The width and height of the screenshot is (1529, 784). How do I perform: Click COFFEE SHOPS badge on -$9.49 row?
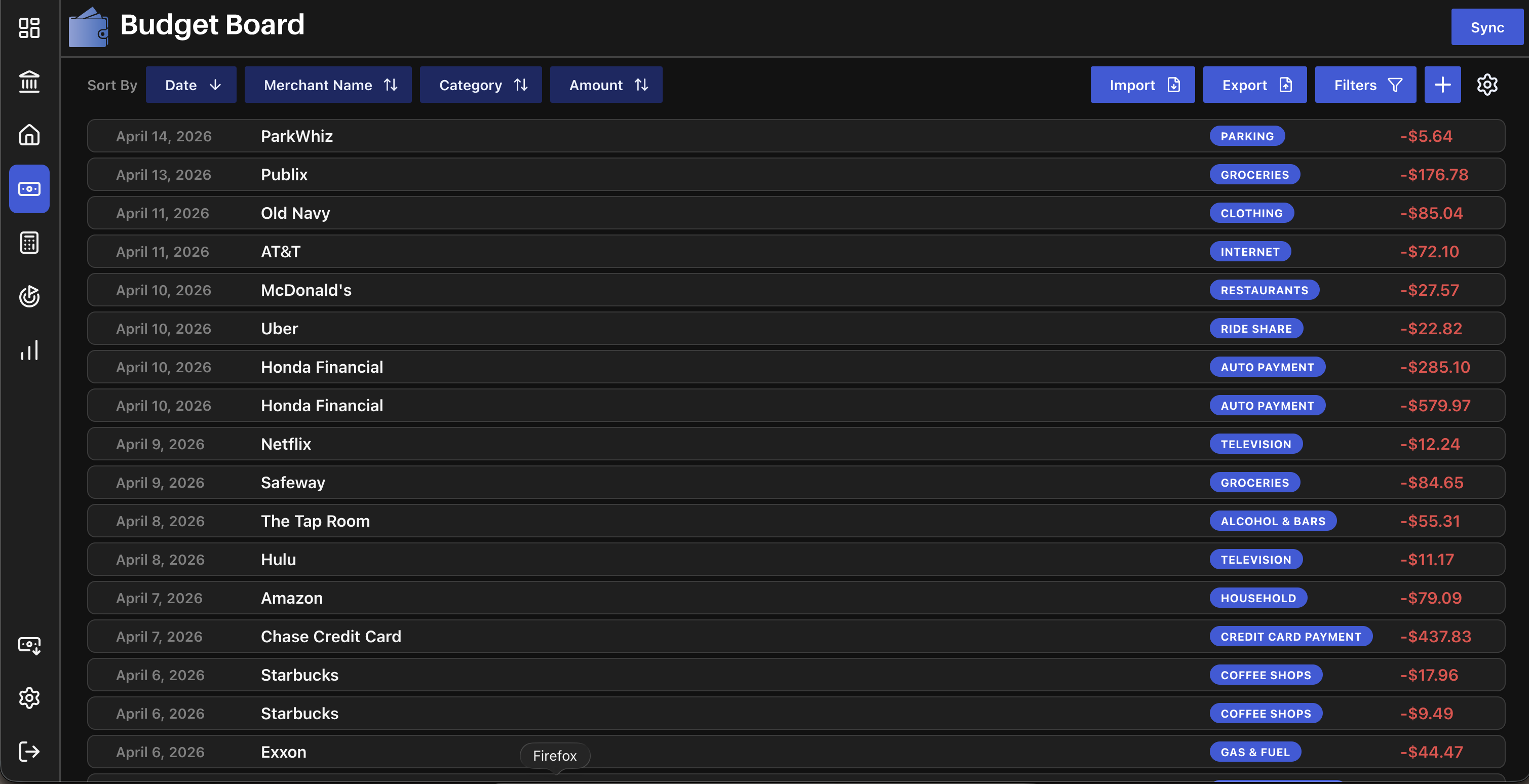point(1266,714)
